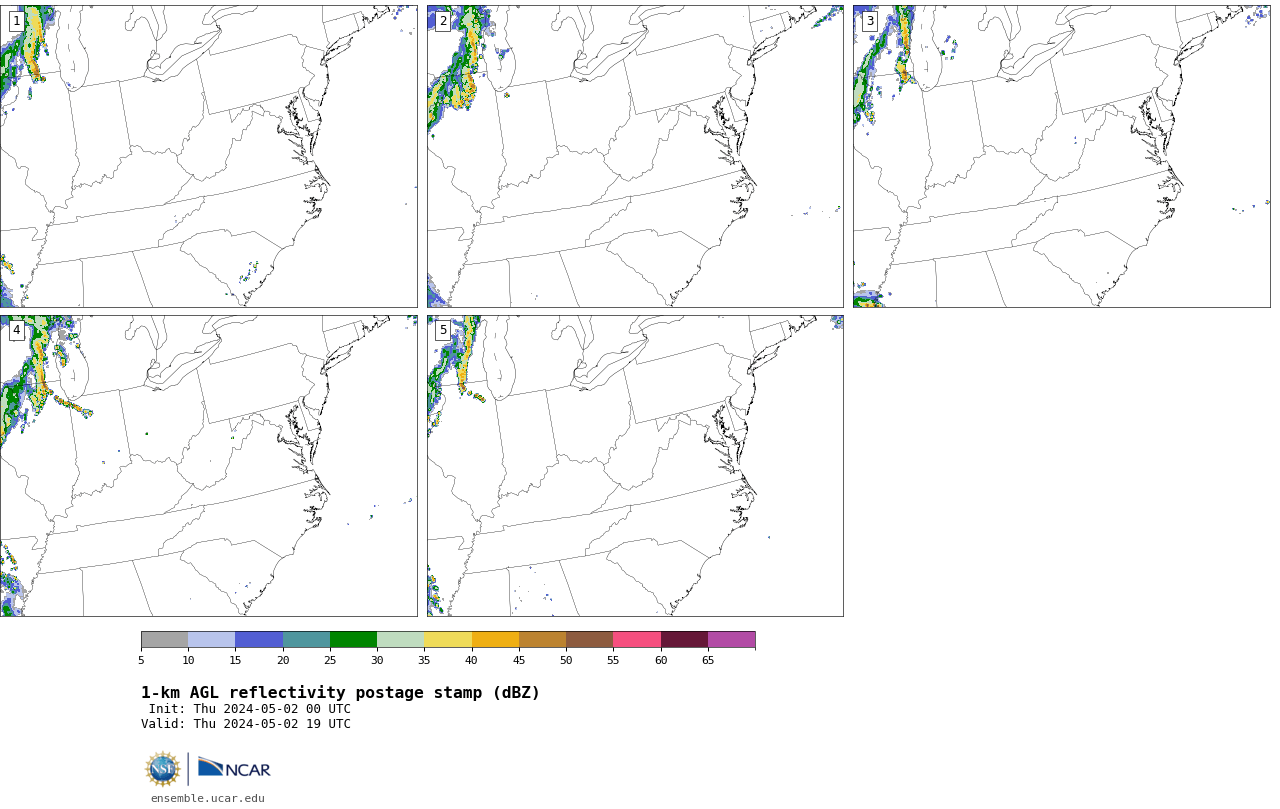The image size is (1280, 809).
Task: Click the Valid: Thu 2024-05-02 19 UTC line
Action: pyautogui.click(x=246, y=724)
